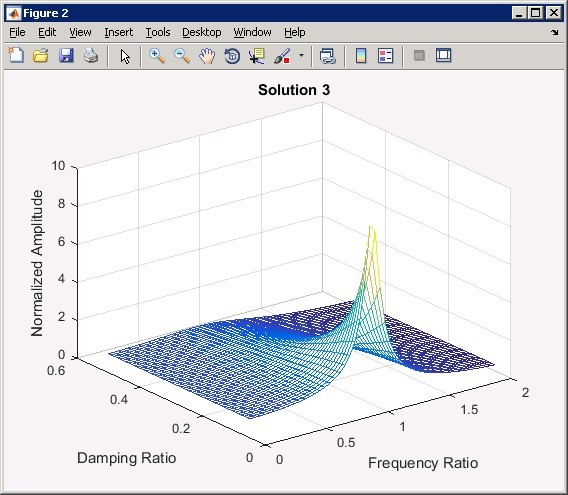Click the Link Plot icon

328,56
